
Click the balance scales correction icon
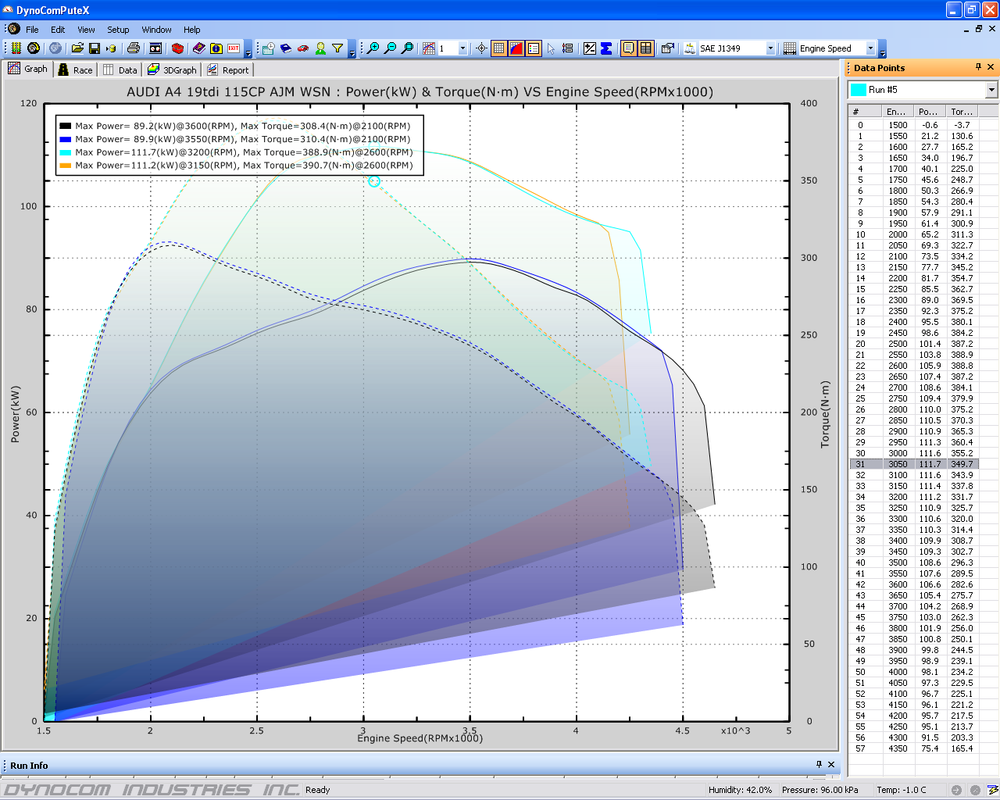[x=689, y=48]
